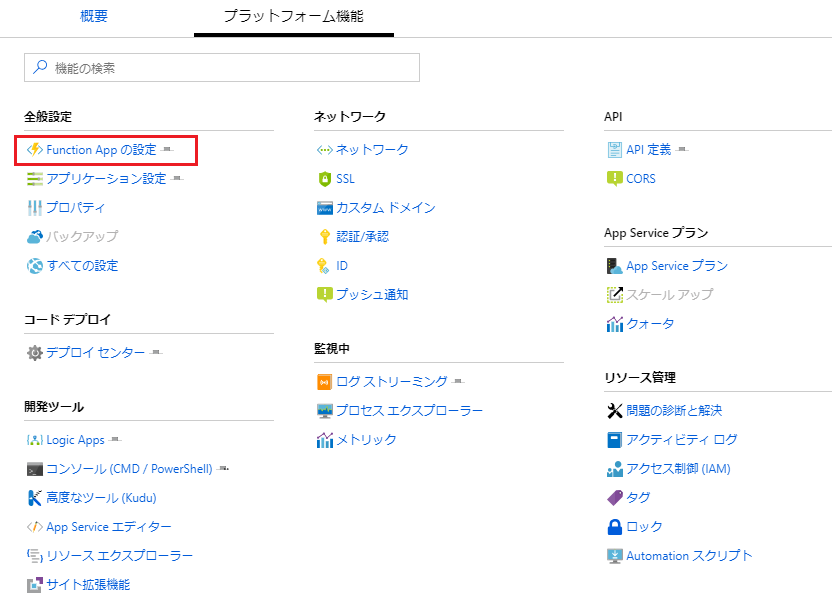Click the 問題の診断と解決 tools icon
The height and width of the screenshot is (602, 832).
tap(614, 411)
